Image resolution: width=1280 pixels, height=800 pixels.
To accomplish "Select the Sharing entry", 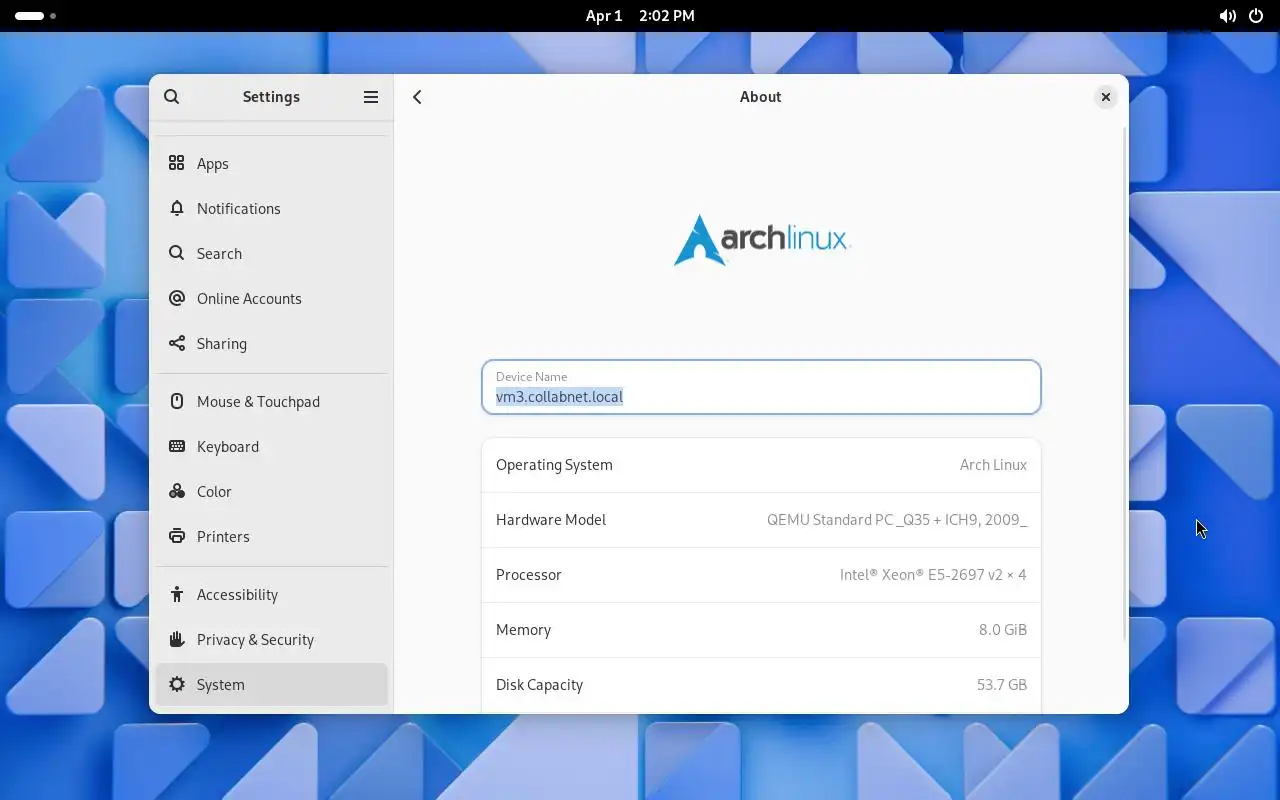I will (x=271, y=343).
